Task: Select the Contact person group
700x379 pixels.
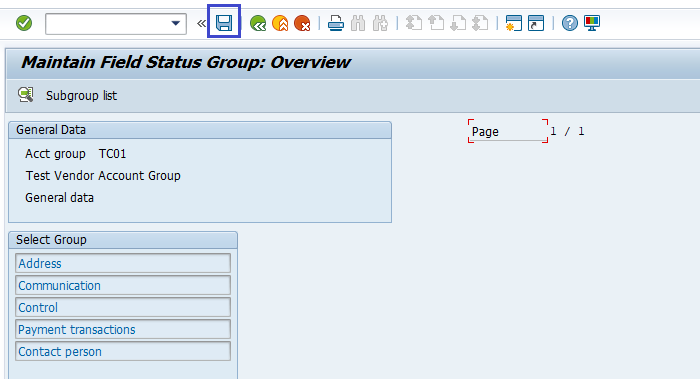Action: click(123, 351)
